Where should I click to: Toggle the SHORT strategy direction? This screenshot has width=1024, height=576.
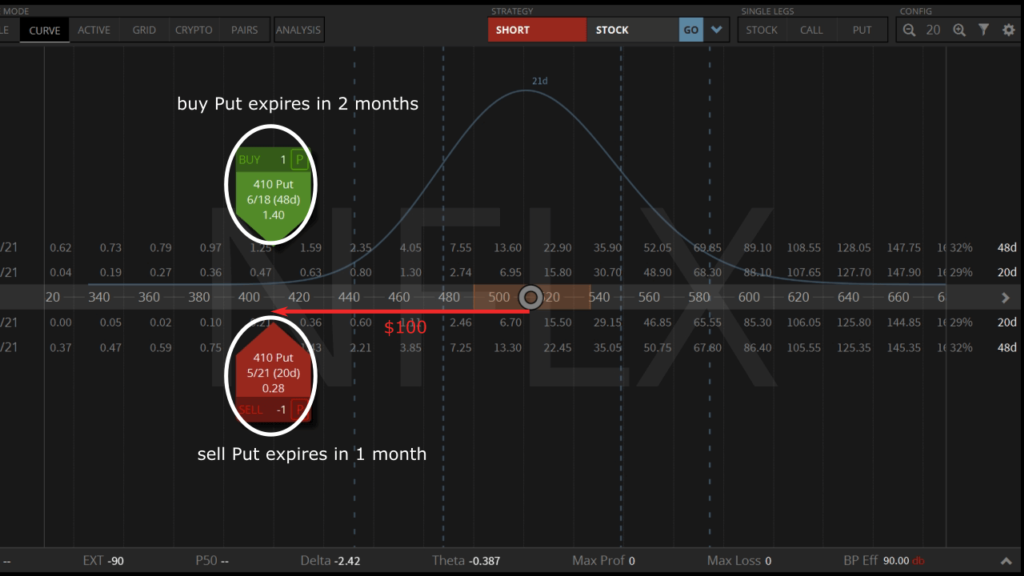click(x=537, y=30)
